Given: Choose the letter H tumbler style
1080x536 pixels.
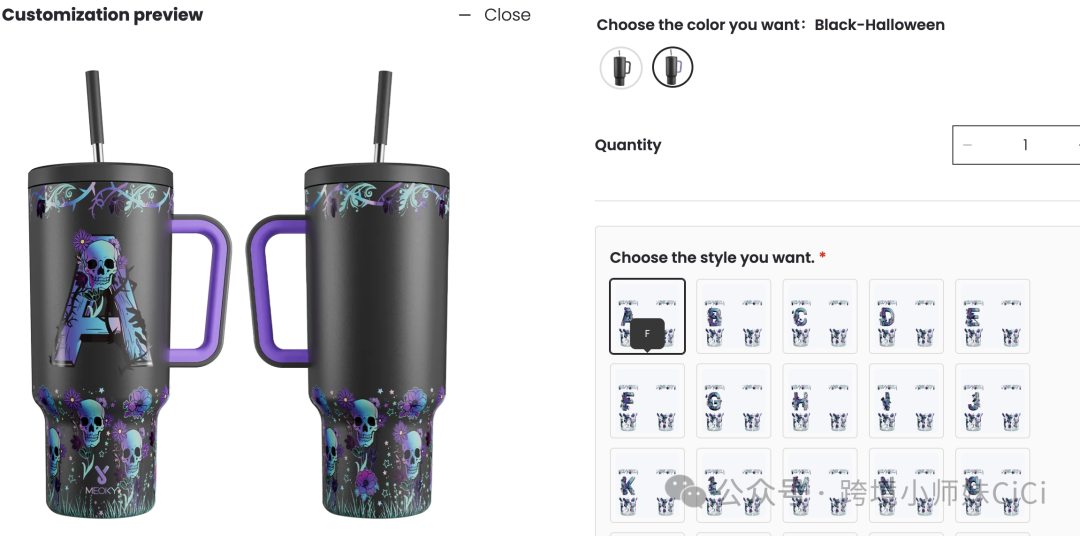Looking at the screenshot, I should pos(820,401).
